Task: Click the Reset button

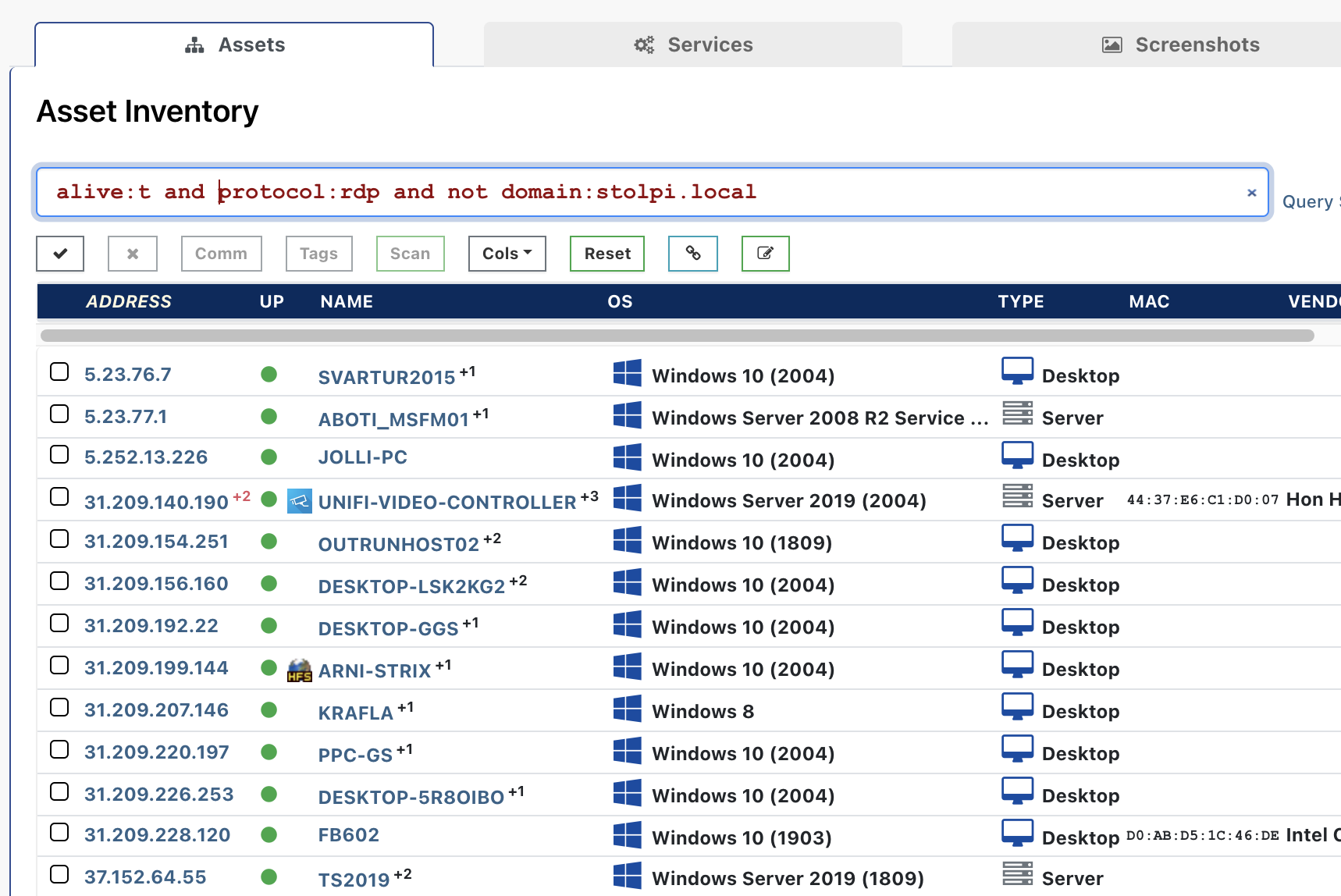Action: coord(606,254)
